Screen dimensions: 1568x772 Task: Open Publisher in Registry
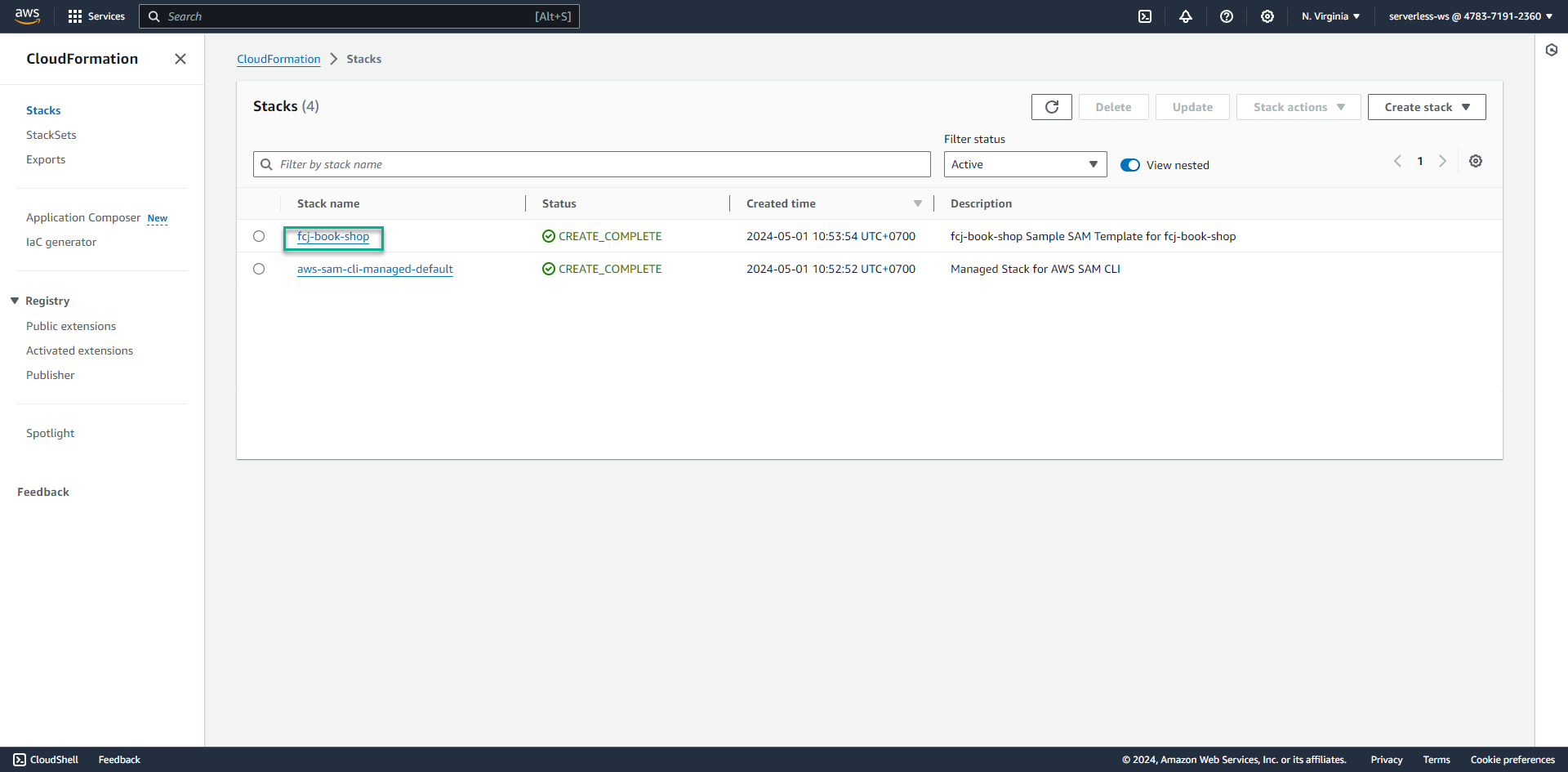50,375
